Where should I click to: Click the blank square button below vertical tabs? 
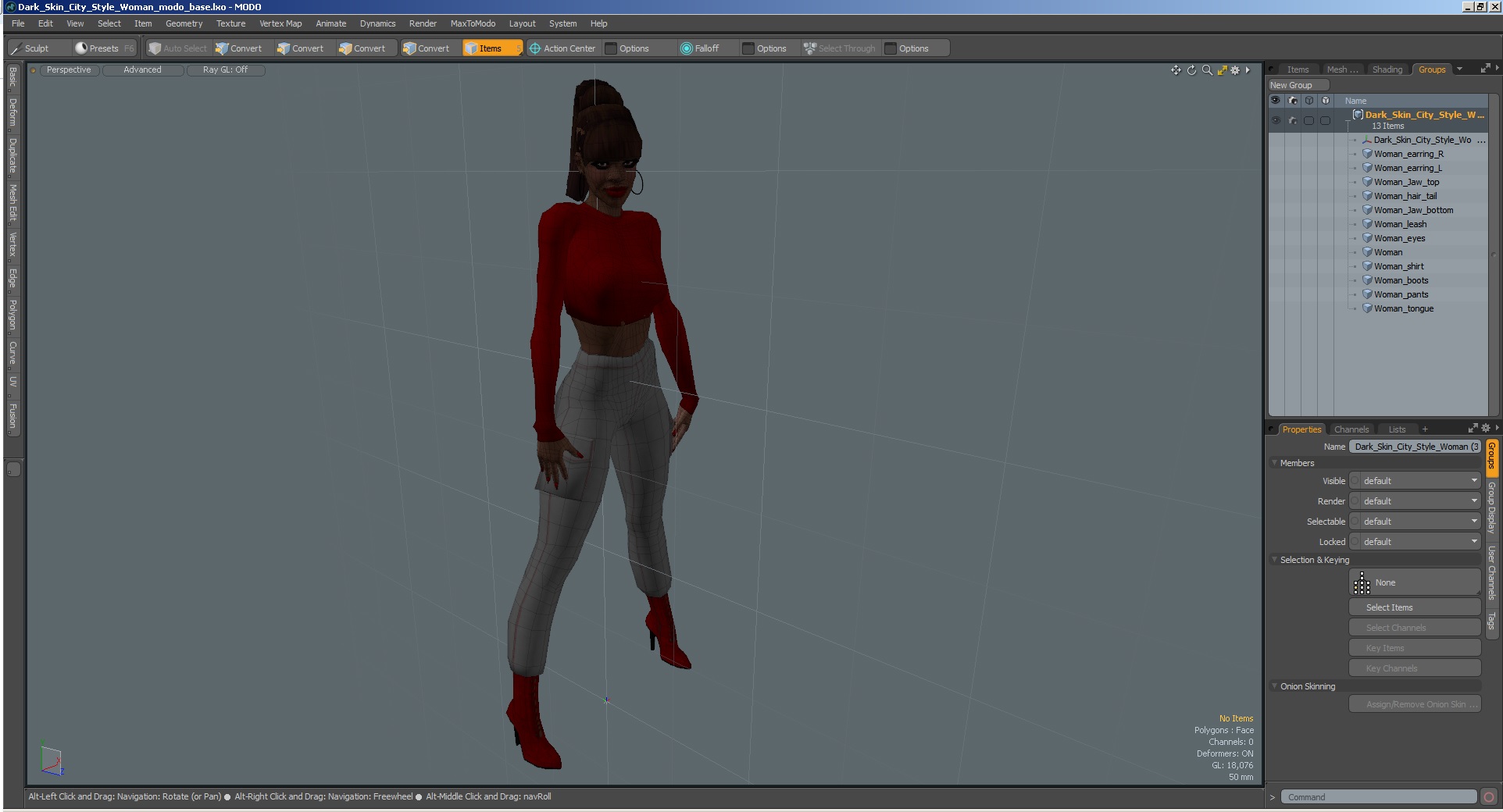click(x=13, y=469)
